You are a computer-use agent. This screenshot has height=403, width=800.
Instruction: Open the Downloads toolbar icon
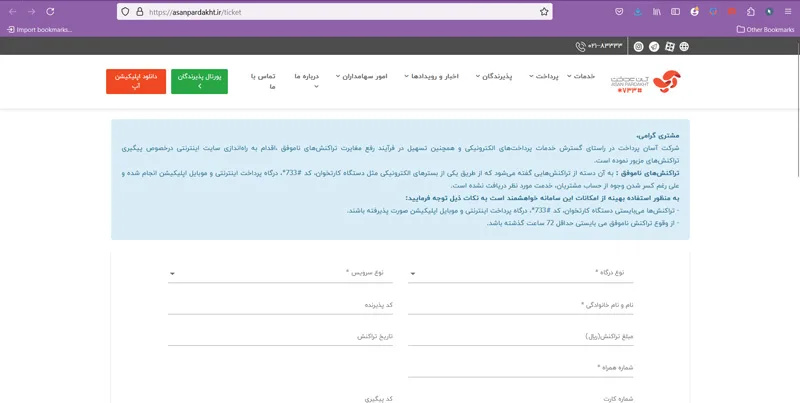click(638, 12)
